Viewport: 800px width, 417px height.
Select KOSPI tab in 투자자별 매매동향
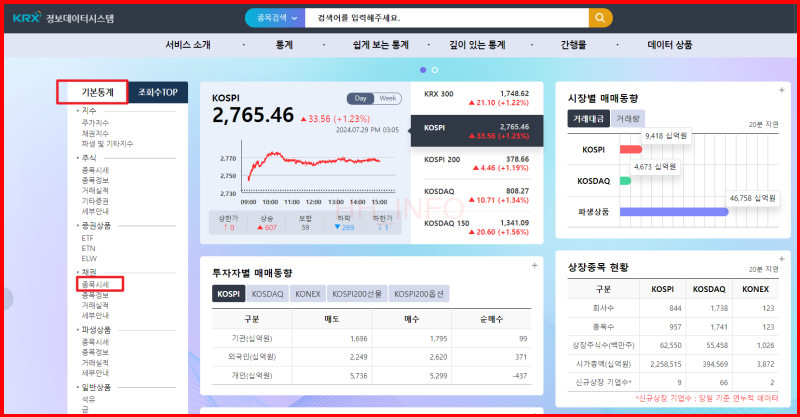[229, 294]
